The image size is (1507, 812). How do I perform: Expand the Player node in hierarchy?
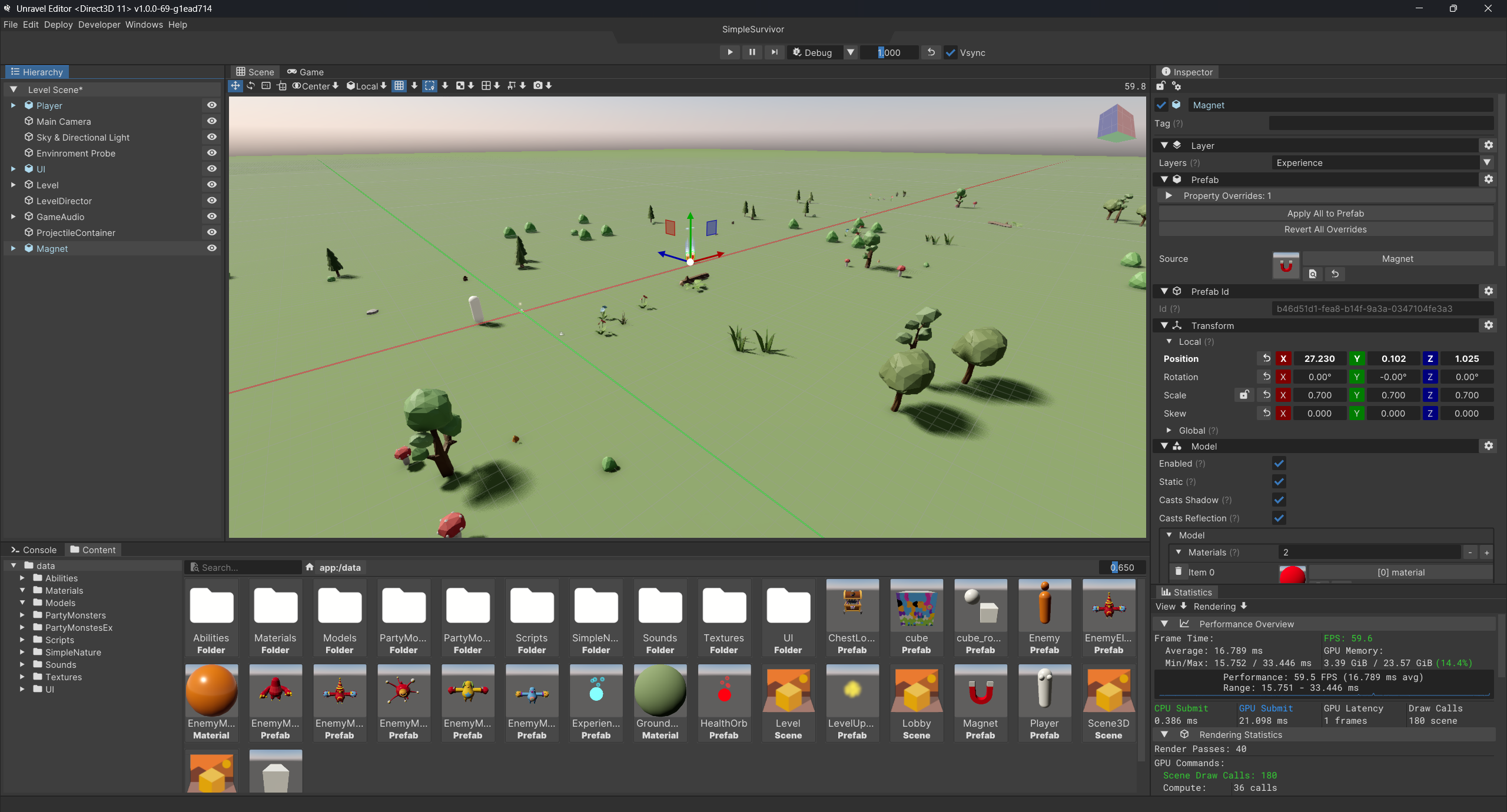point(13,105)
